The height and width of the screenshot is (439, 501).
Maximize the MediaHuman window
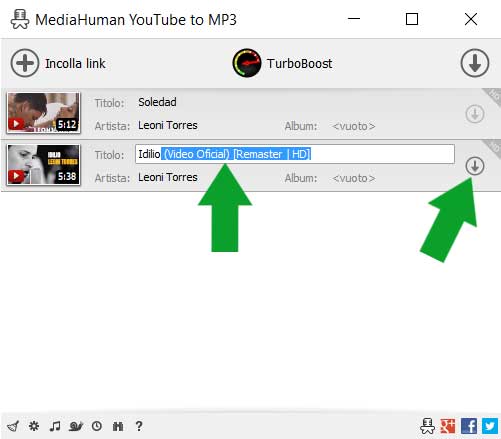click(412, 19)
